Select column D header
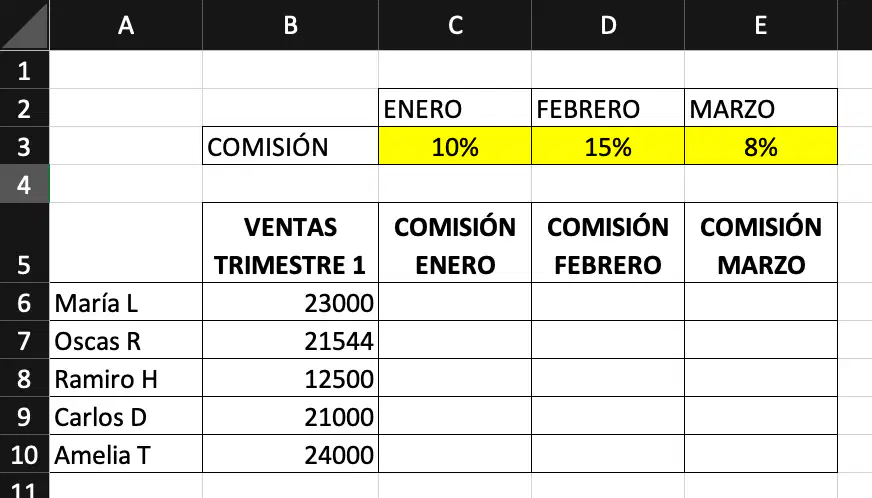 pos(608,24)
